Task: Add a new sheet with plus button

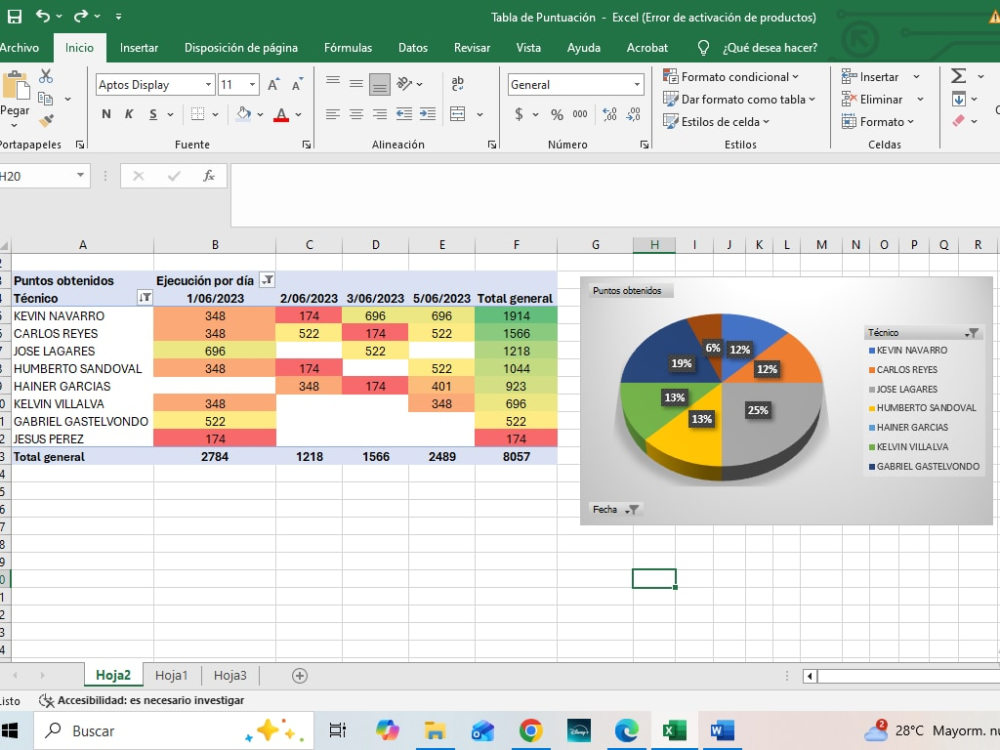Action: pos(299,675)
